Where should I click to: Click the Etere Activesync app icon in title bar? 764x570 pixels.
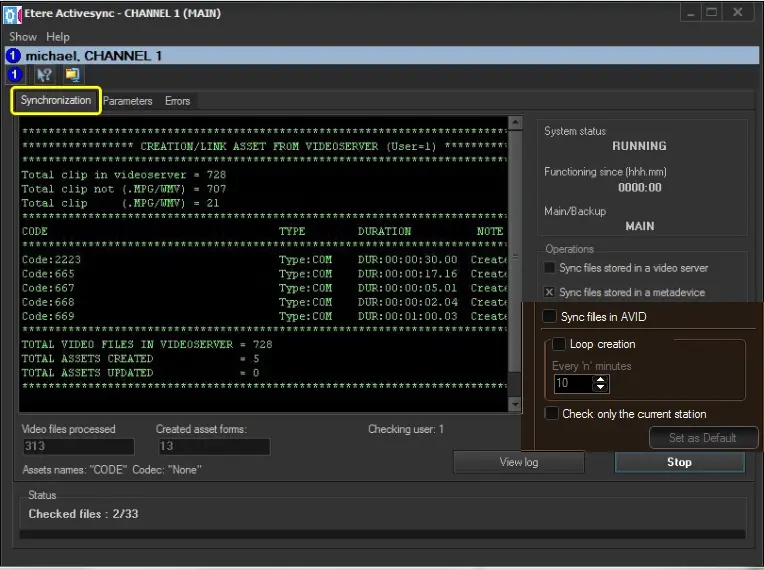coord(11,13)
